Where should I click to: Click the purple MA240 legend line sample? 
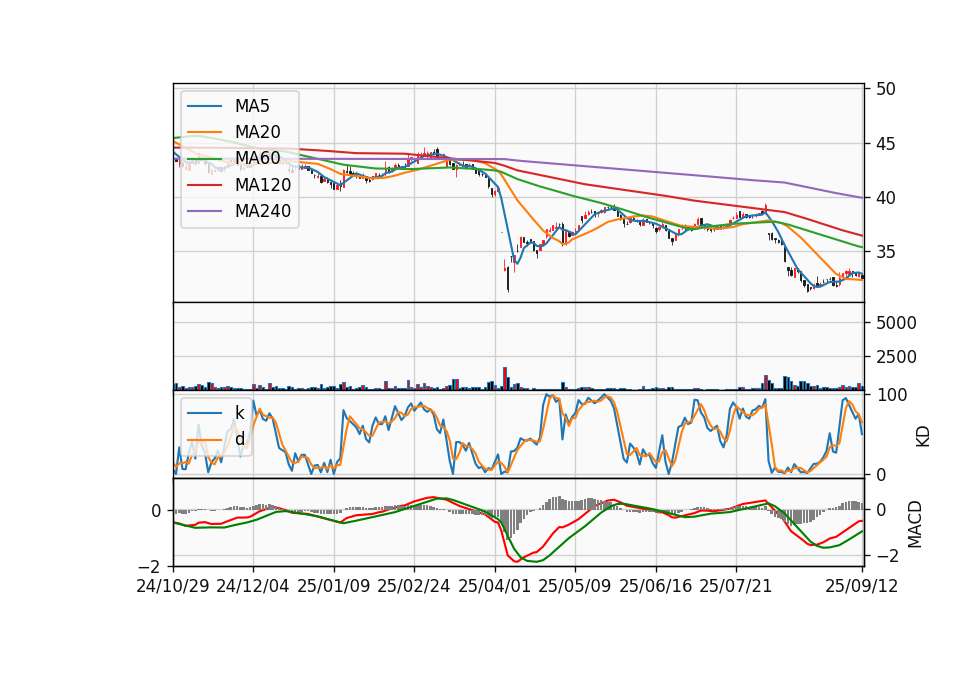pyautogui.click(x=205, y=211)
